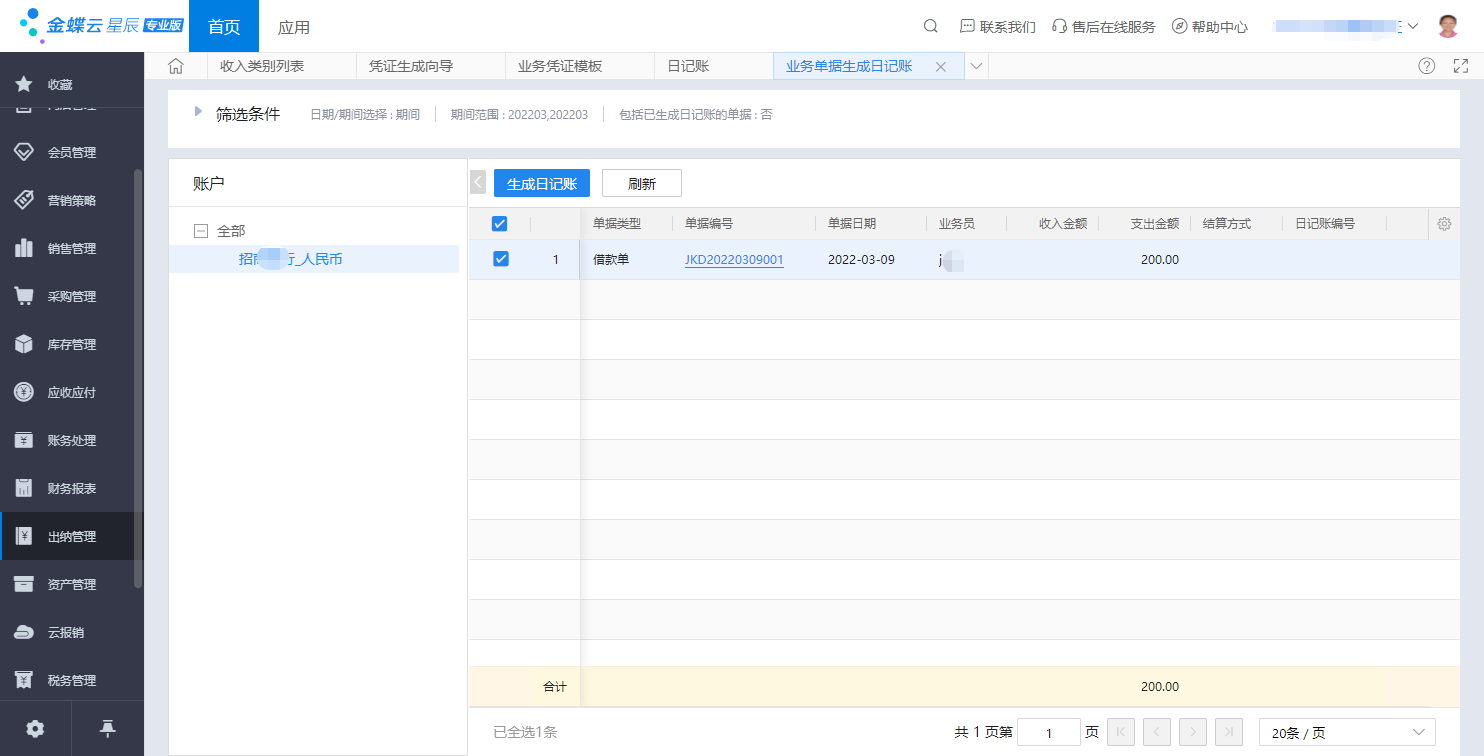This screenshot has width=1484, height=756.
Task: Go to first page button
Action: click(x=1120, y=732)
